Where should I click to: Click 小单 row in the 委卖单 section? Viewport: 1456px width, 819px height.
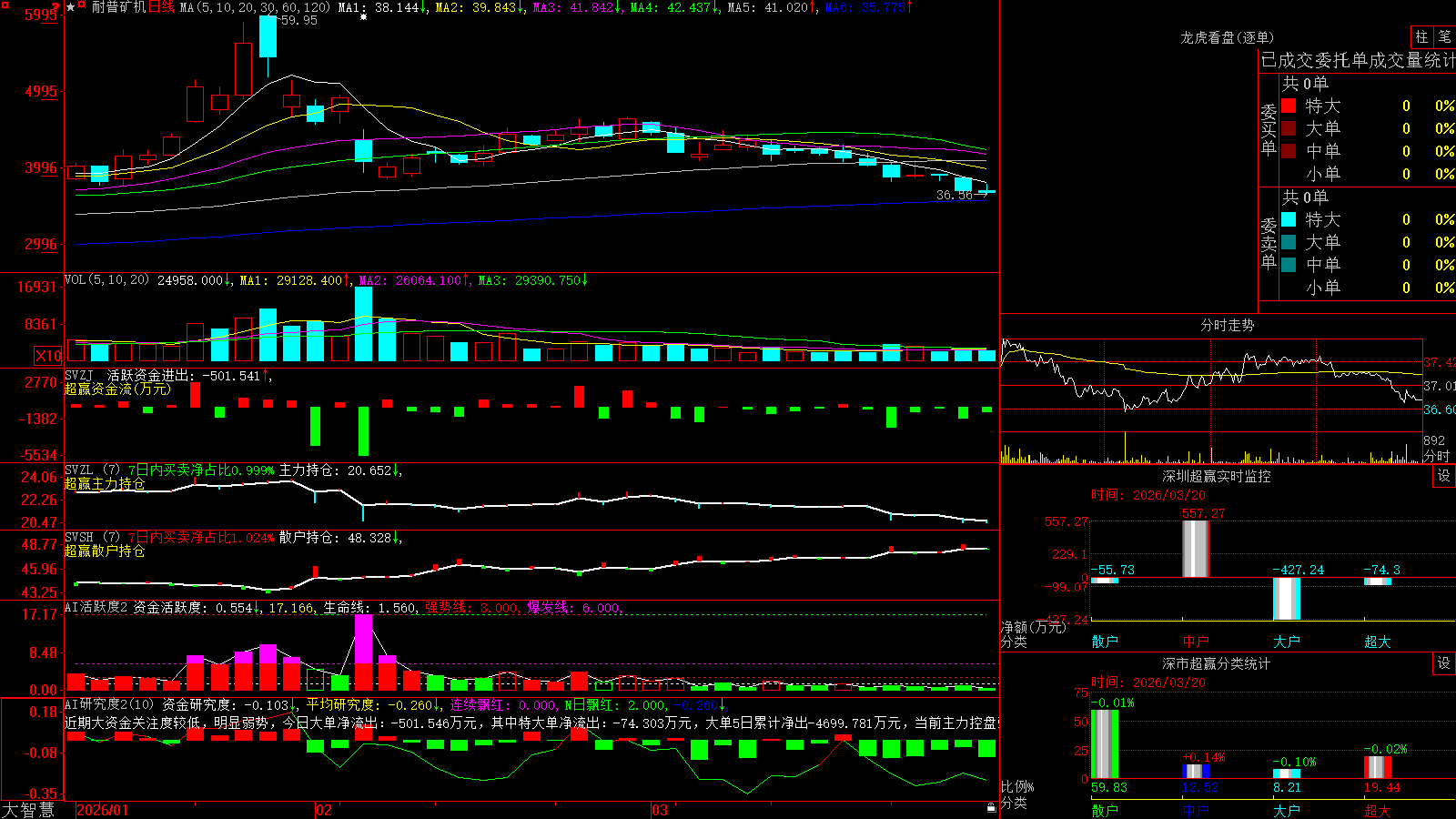tap(1367, 288)
